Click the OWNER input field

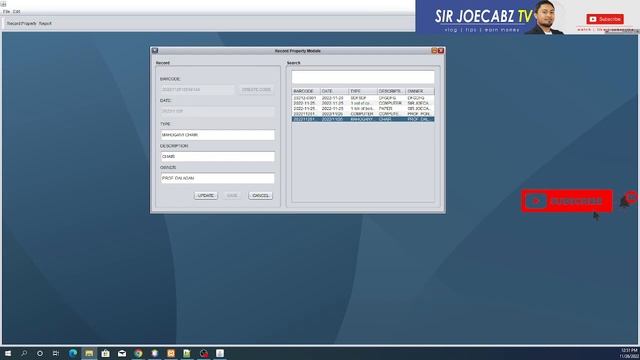218,178
